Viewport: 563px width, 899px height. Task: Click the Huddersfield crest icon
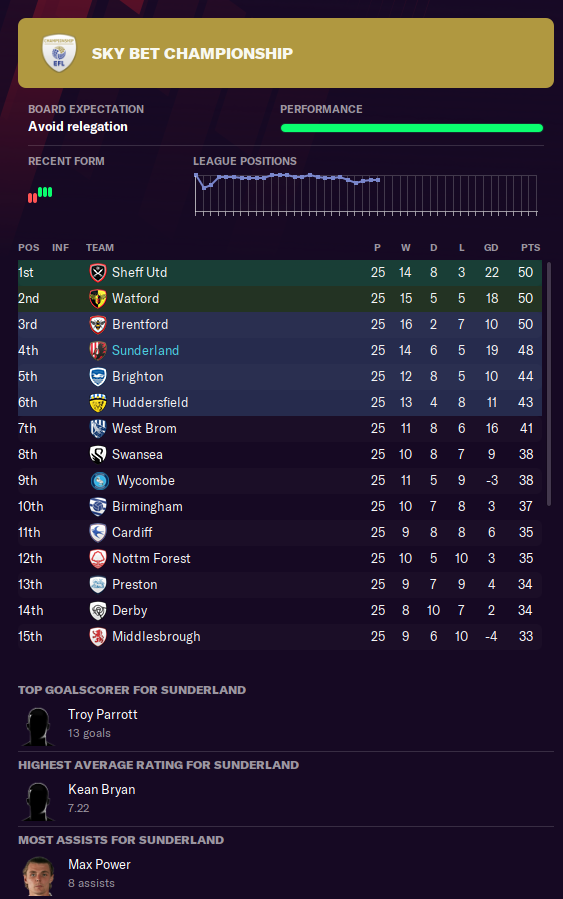pos(98,402)
